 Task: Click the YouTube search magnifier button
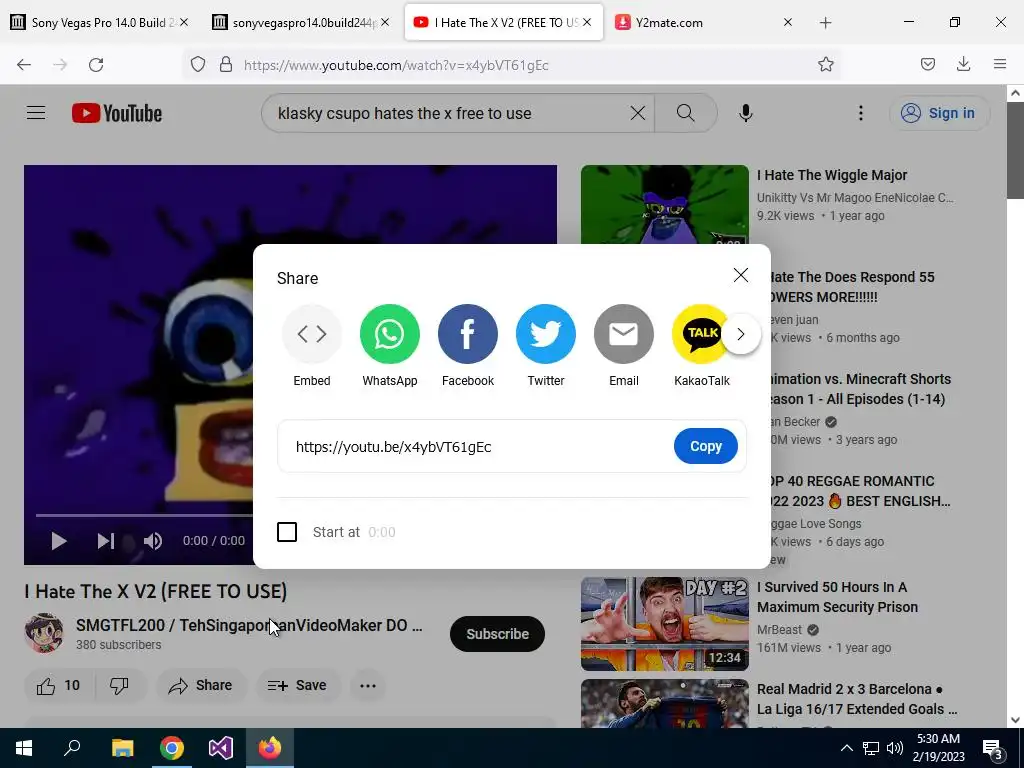686,113
